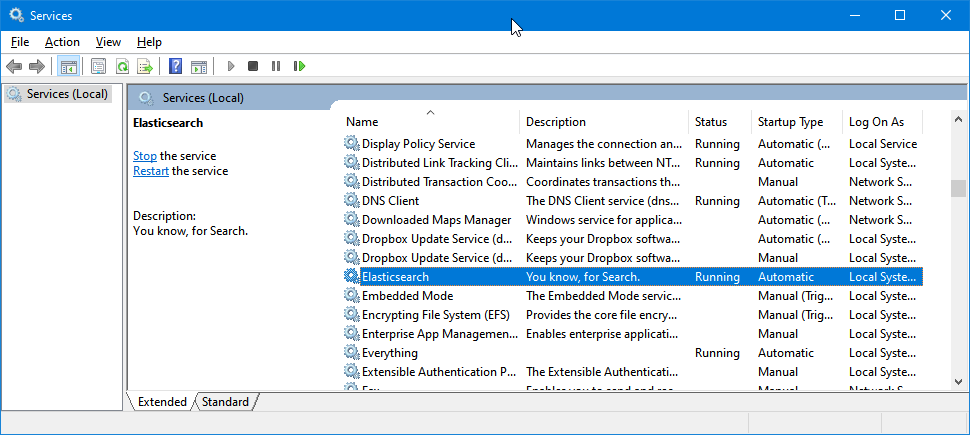Click gear icon beside Encrypting File System
The width and height of the screenshot is (970, 435).
(351, 315)
